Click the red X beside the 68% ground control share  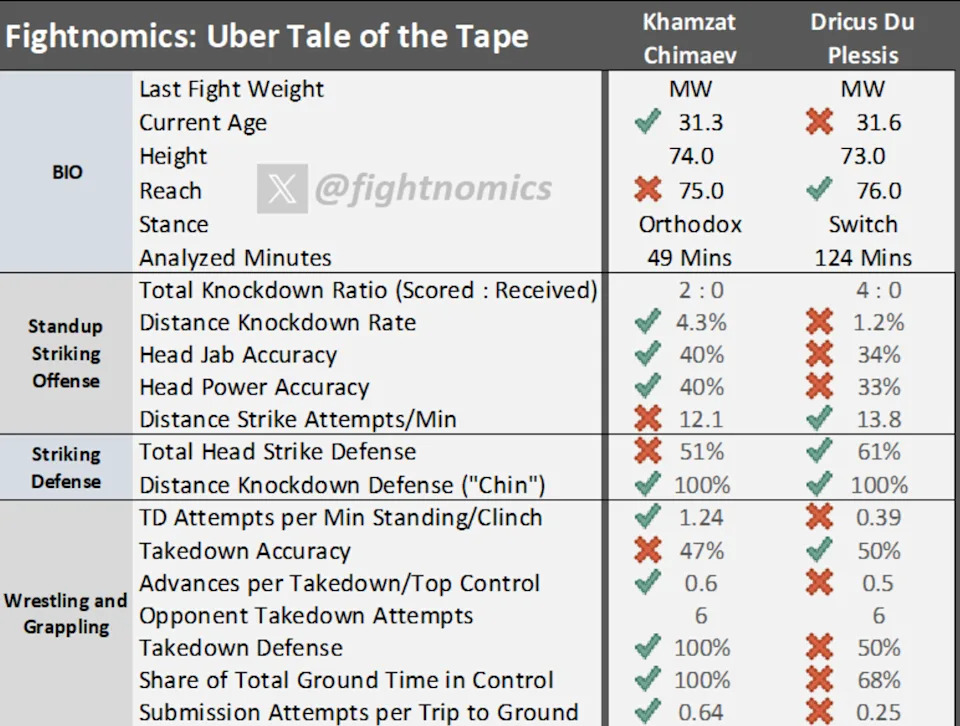[820, 680]
